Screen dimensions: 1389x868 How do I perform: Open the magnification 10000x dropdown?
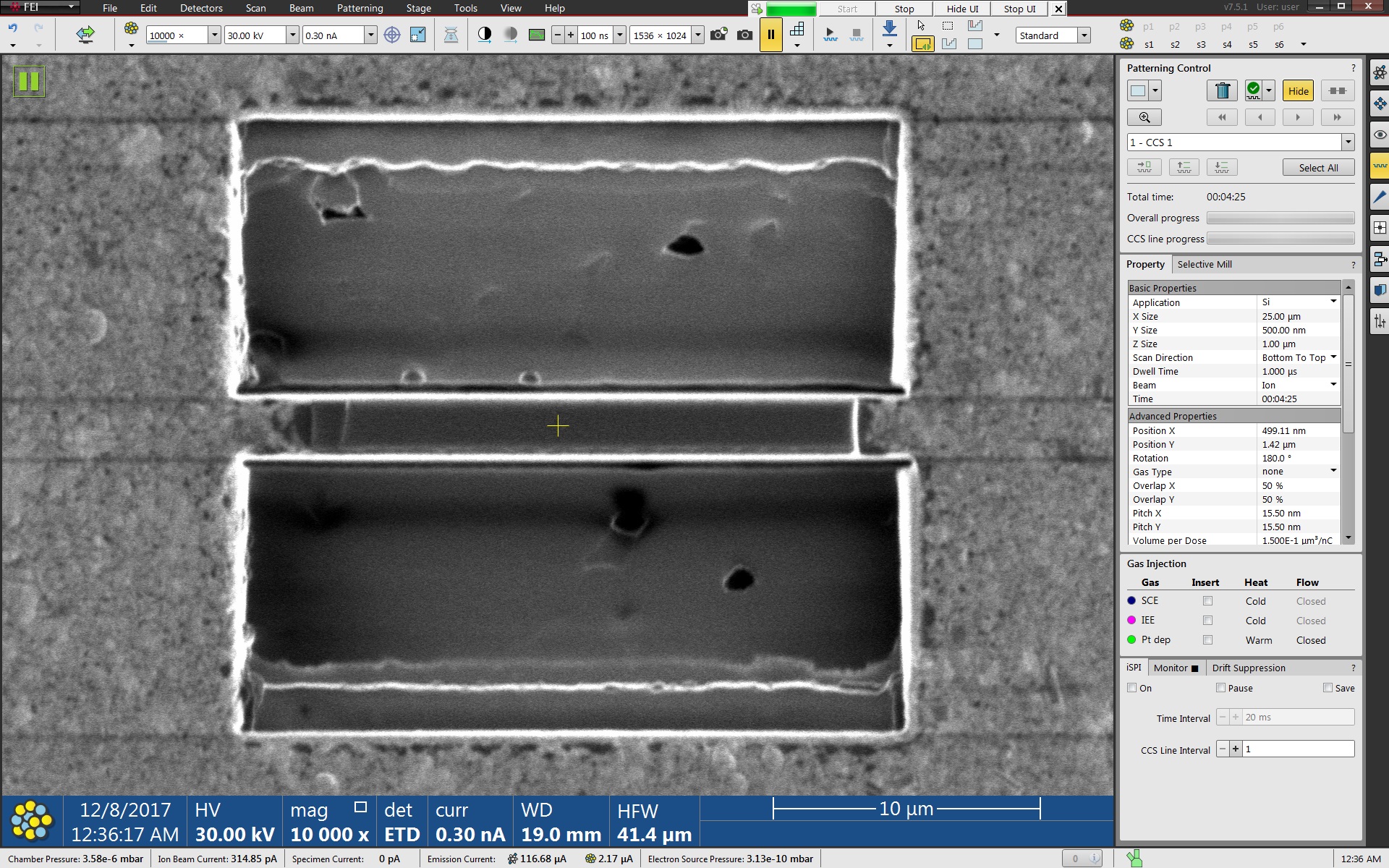[214, 35]
